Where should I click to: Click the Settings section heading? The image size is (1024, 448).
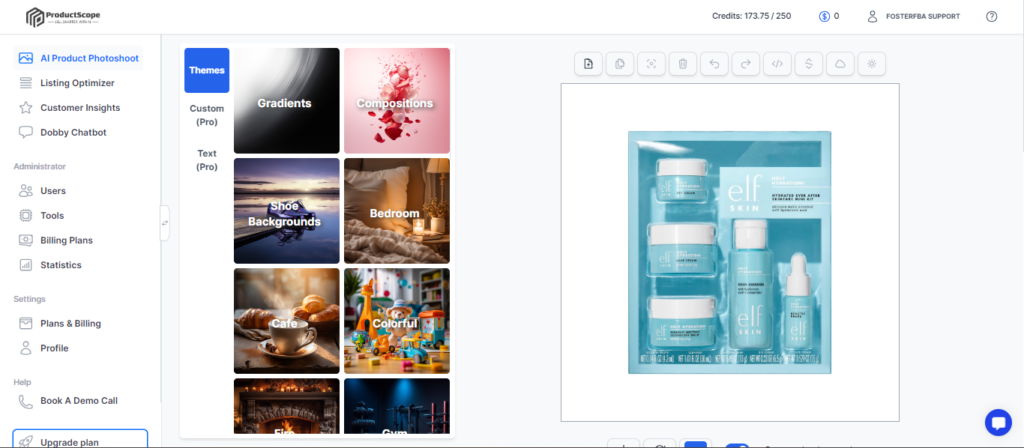click(x=29, y=299)
